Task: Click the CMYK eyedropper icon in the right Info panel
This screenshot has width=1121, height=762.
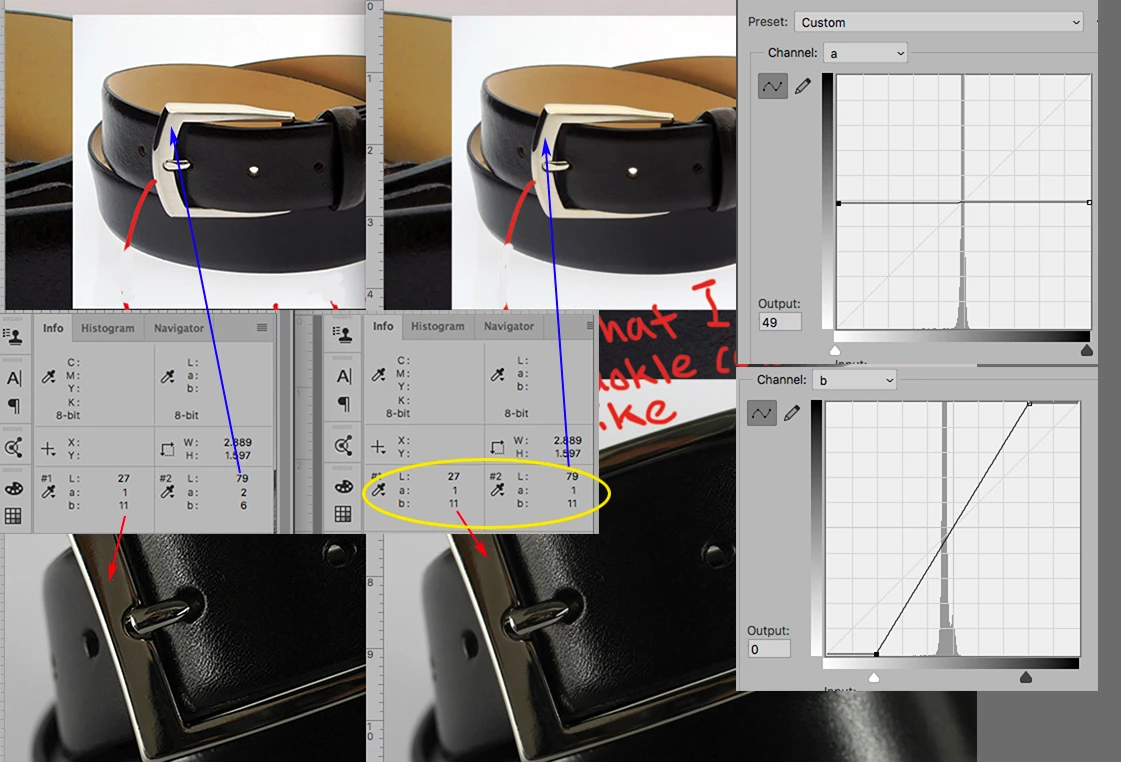Action: tap(379, 375)
